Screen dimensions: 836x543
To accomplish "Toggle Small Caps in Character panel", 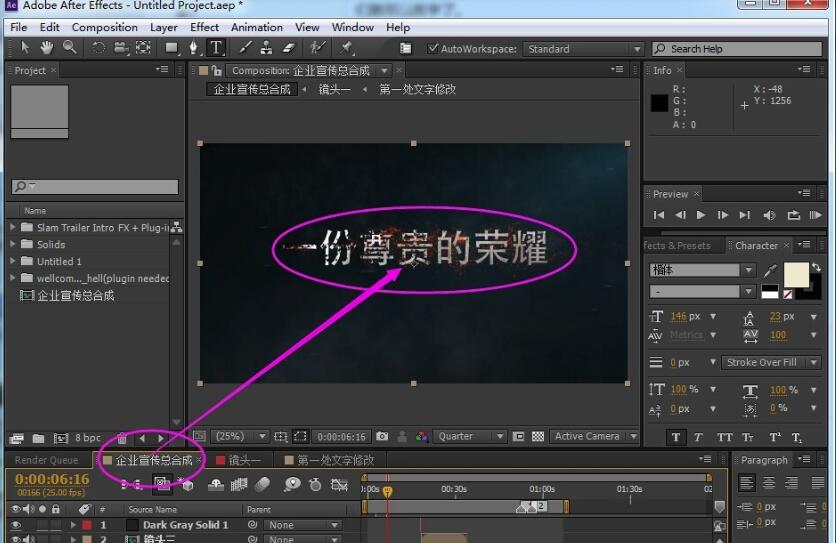I will (747, 437).
